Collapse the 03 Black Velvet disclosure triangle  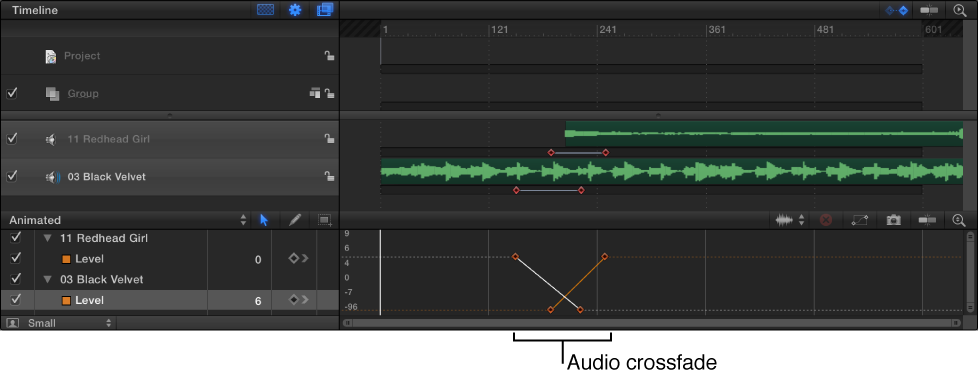[47, 280]
